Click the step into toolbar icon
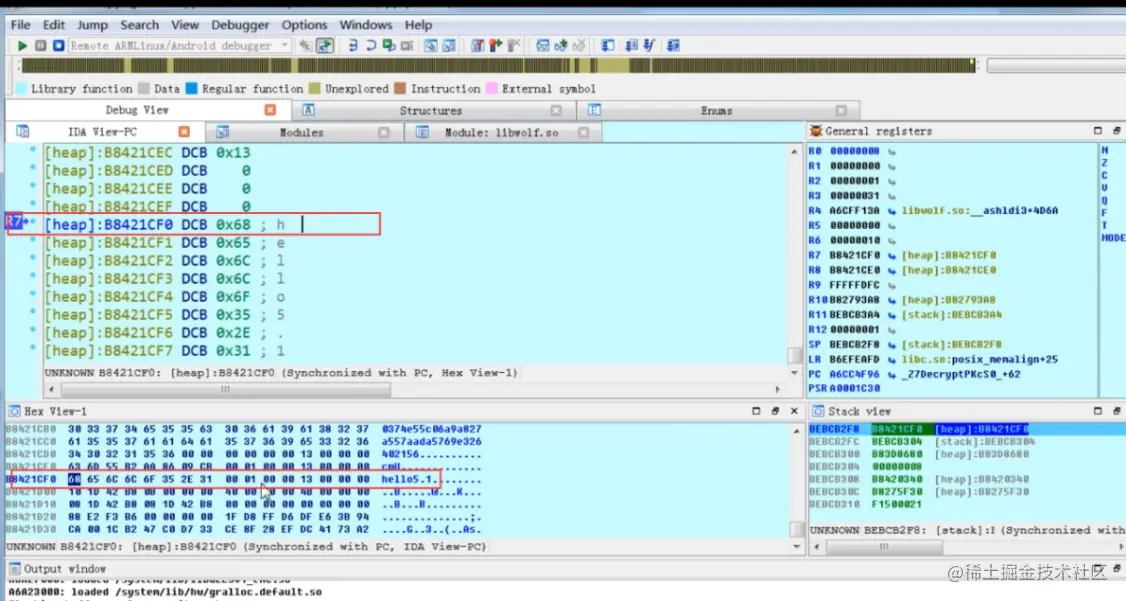 pos(353,45)
